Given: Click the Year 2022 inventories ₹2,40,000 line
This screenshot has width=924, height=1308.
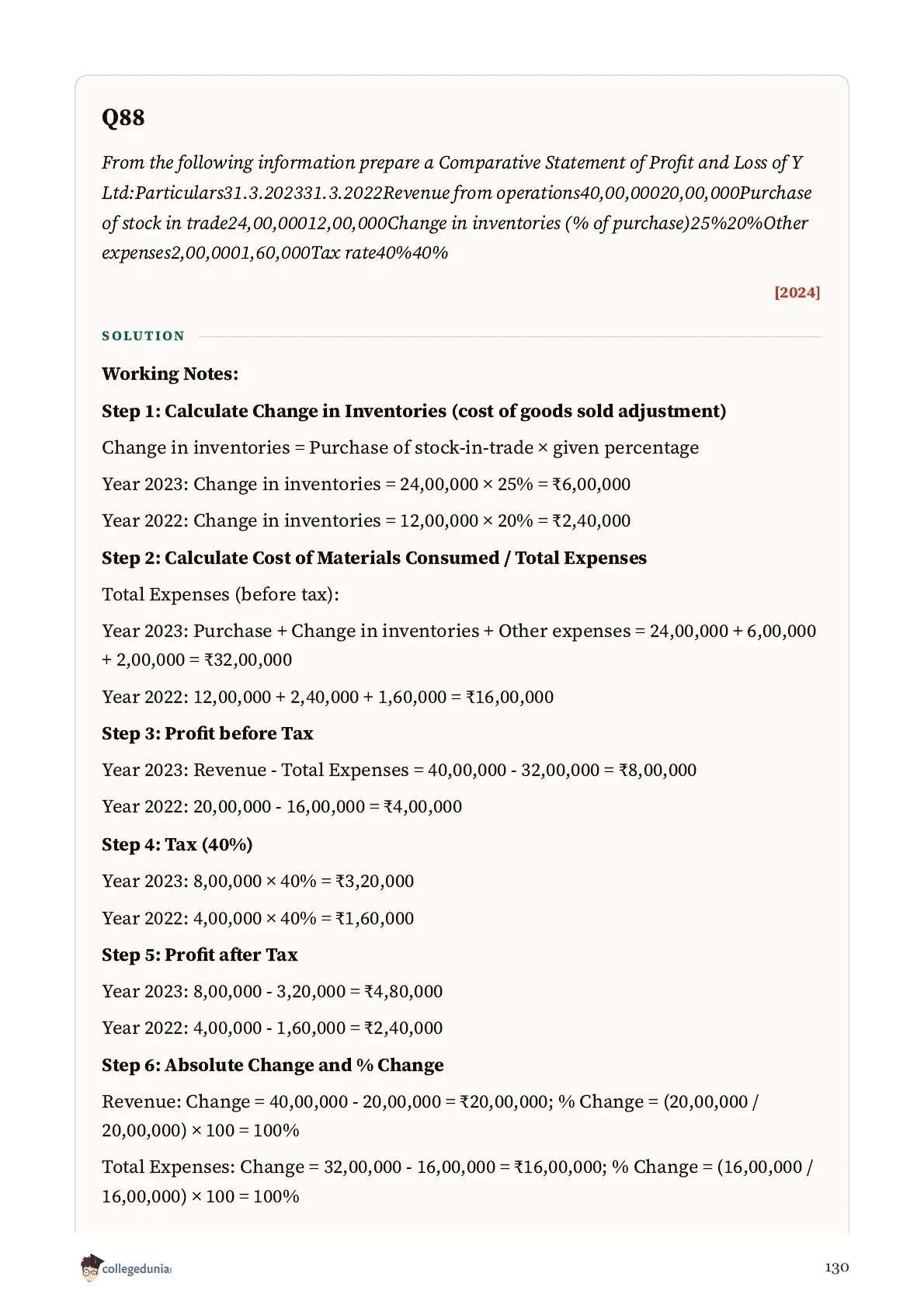Looking at the screenshot, I should click(x=366, y=520).
